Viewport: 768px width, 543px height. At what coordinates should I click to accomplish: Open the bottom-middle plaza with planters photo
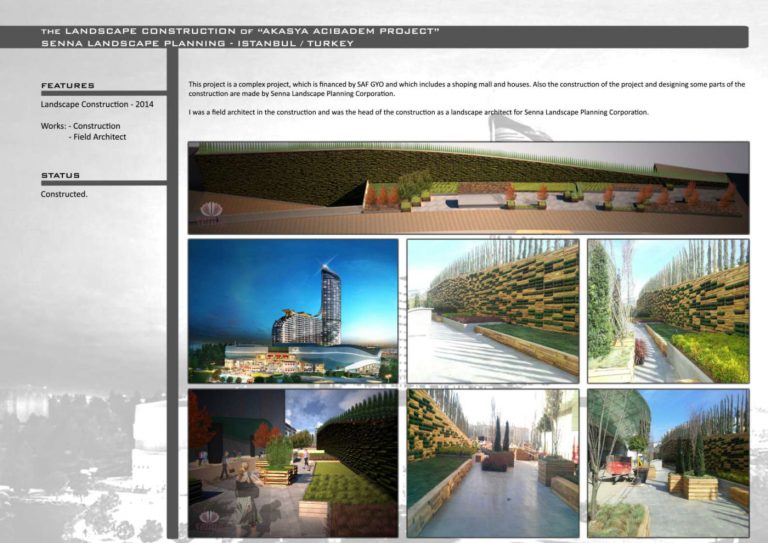[x=493, y=463]
